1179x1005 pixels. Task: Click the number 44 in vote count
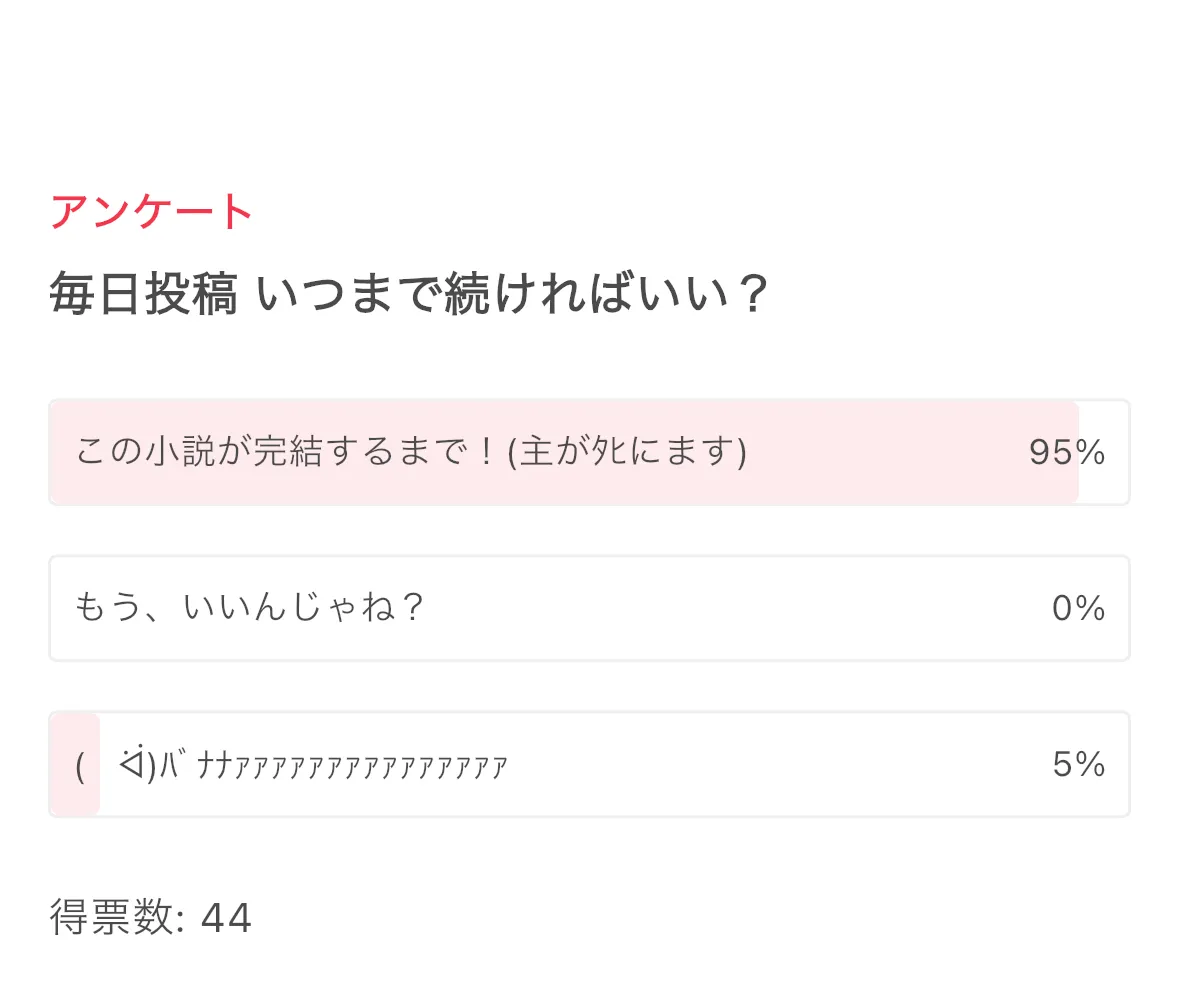pyautogui.click(x=226, y=918)
